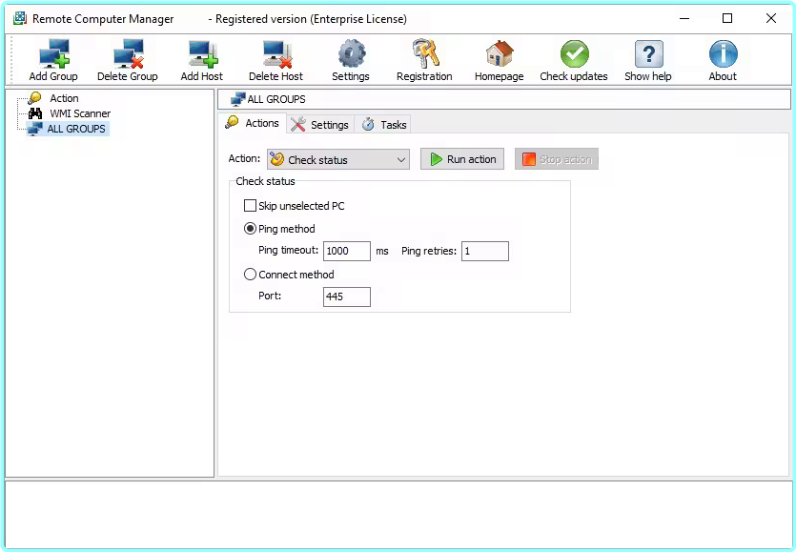Click the Ping timeout input field
This screenshot has height=552, width=796.
point(347,251)
